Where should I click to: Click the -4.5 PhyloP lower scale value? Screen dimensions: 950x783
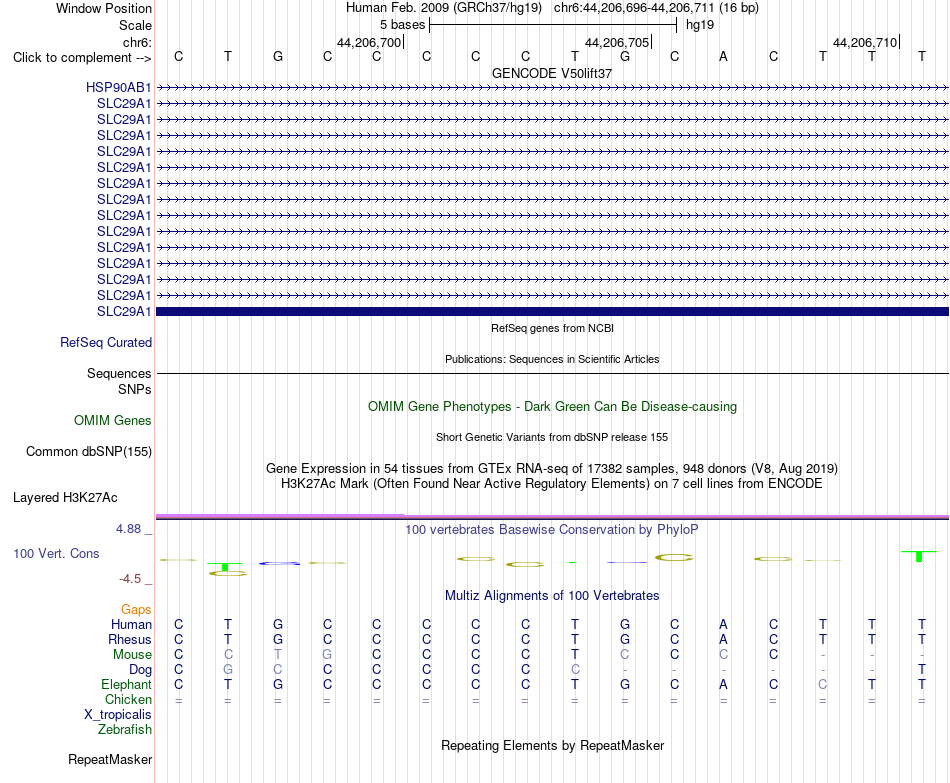pyautogui.click(x=130, y=579)
